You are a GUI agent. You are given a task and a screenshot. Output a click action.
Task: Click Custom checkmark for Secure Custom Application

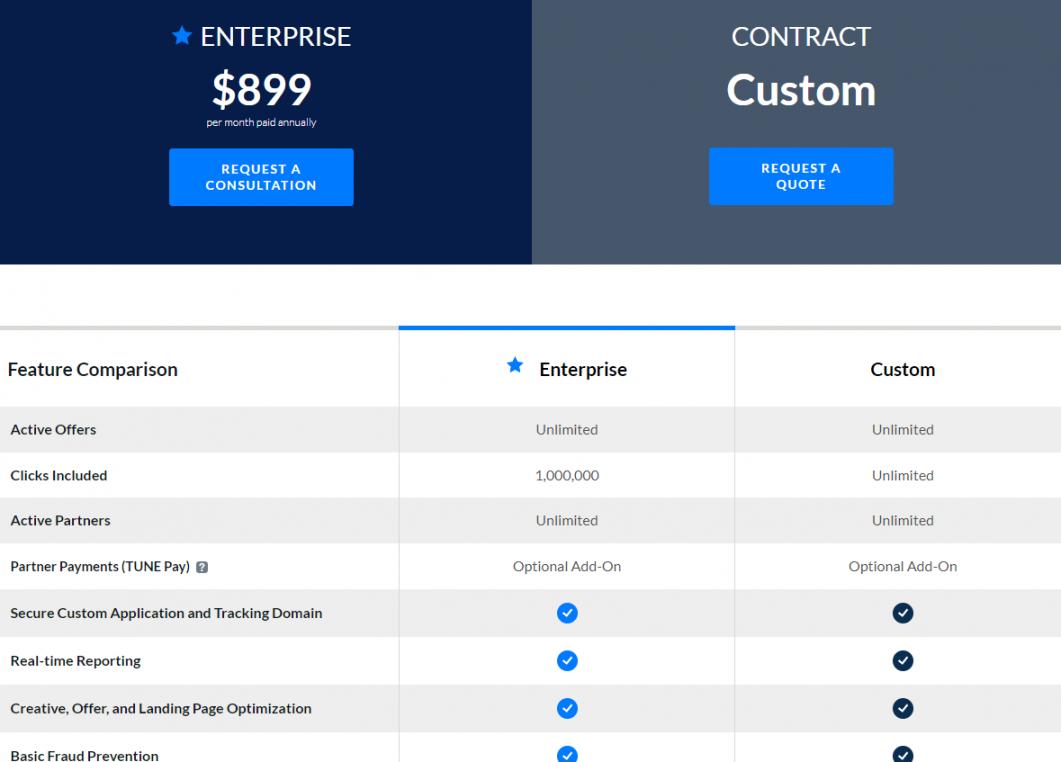pyautogui.click(x=902, y=613)
